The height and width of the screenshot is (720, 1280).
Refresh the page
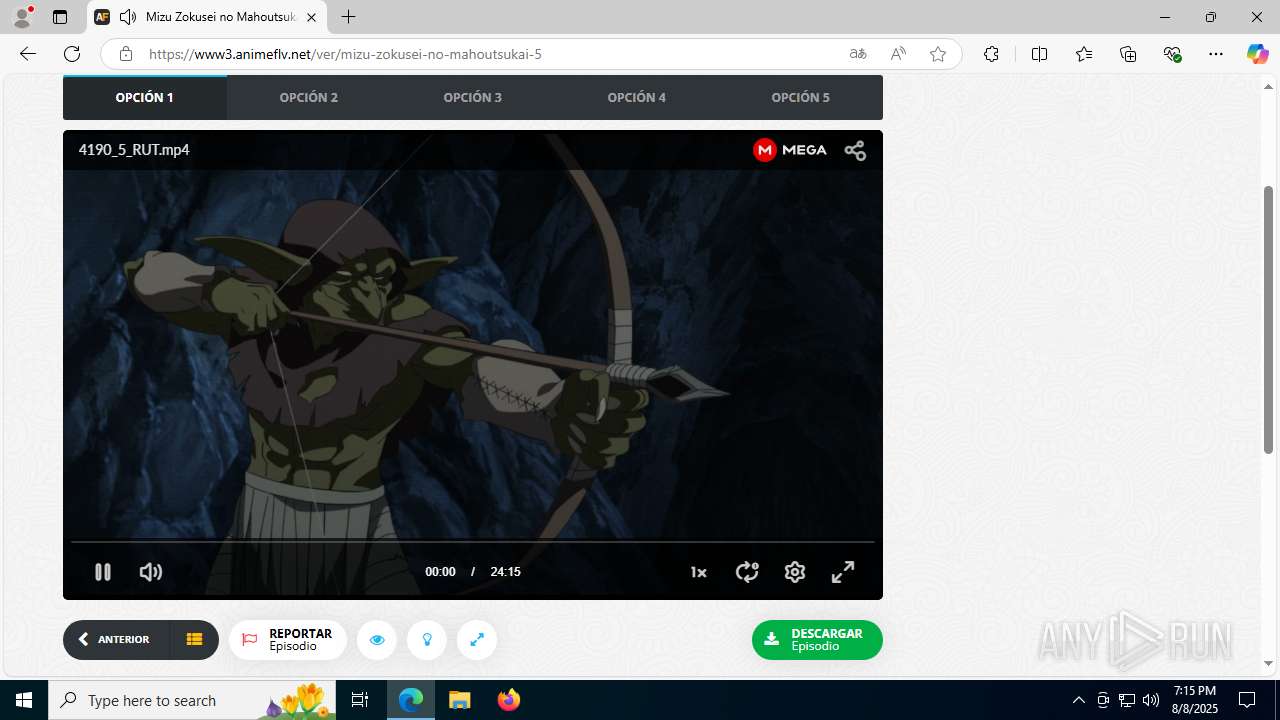coord(72,54)
